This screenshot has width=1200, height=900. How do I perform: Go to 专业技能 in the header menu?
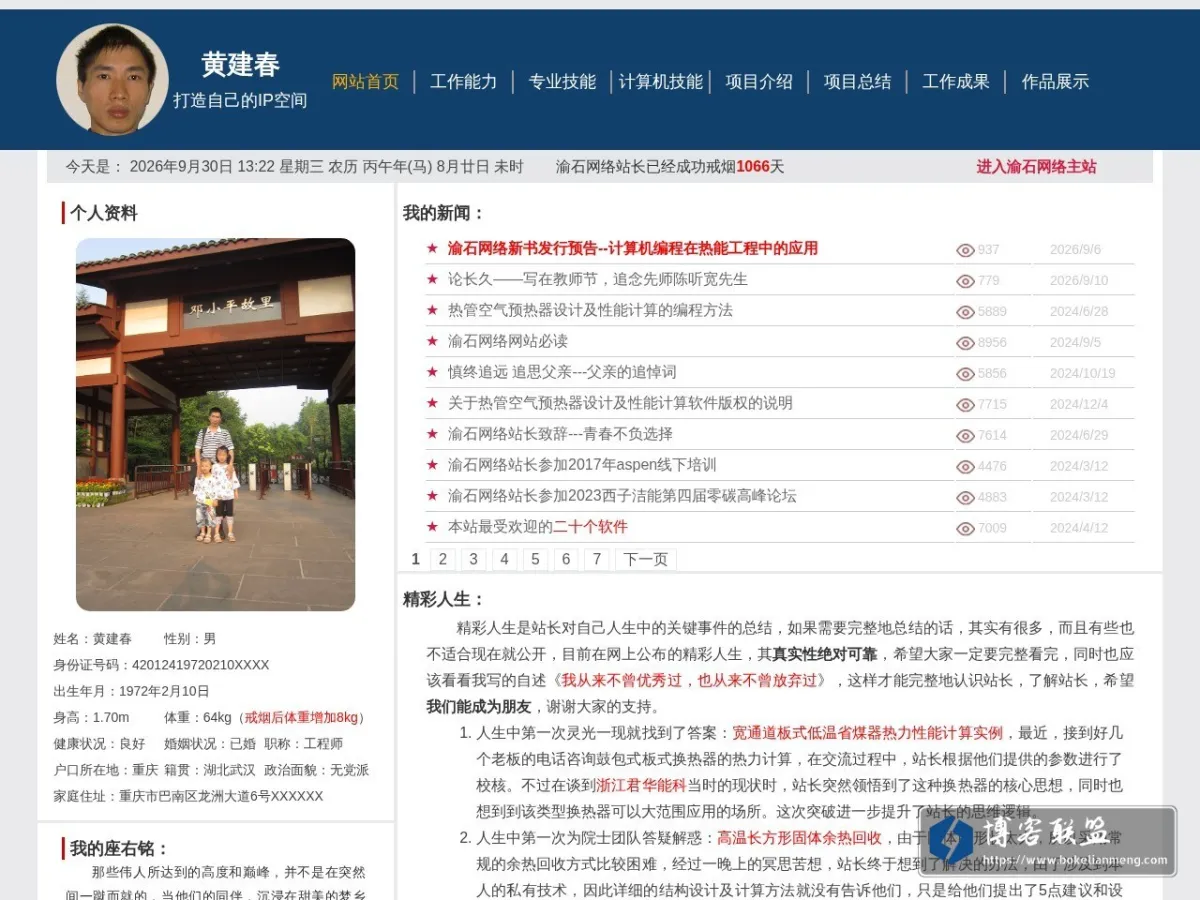562,82
